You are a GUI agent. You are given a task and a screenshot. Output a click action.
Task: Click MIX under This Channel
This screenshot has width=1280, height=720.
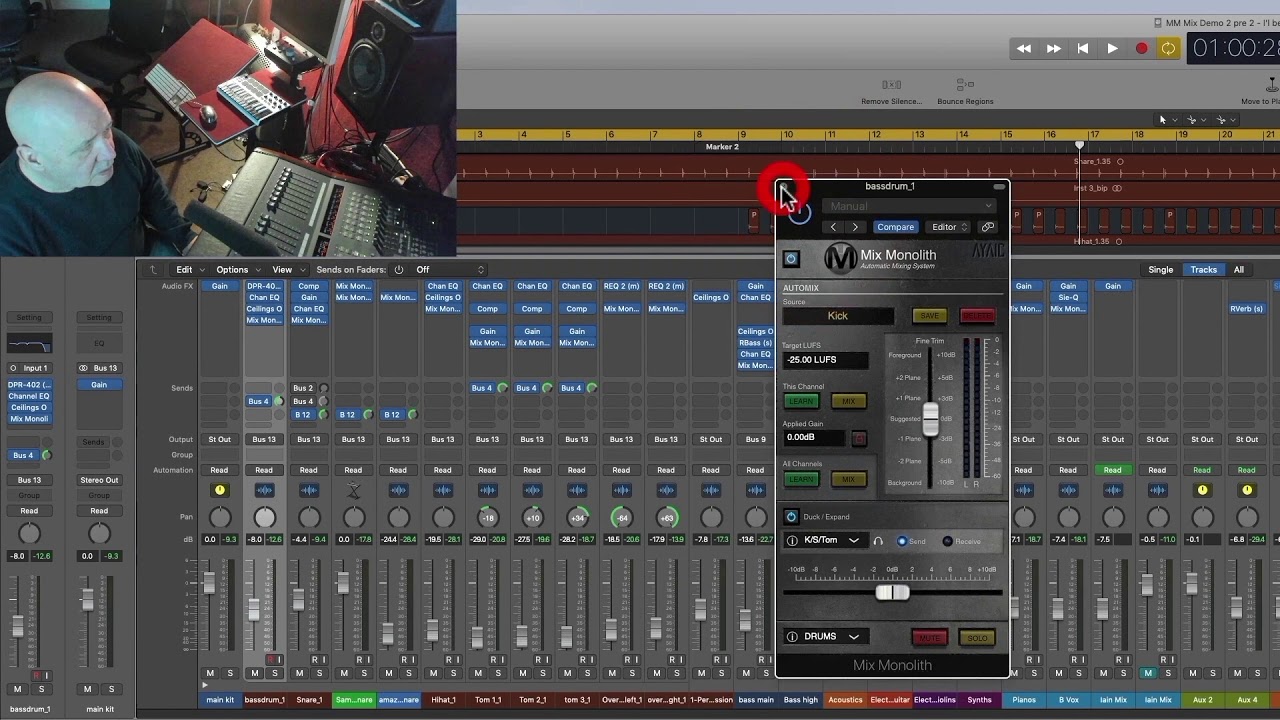tap(848, 401)
